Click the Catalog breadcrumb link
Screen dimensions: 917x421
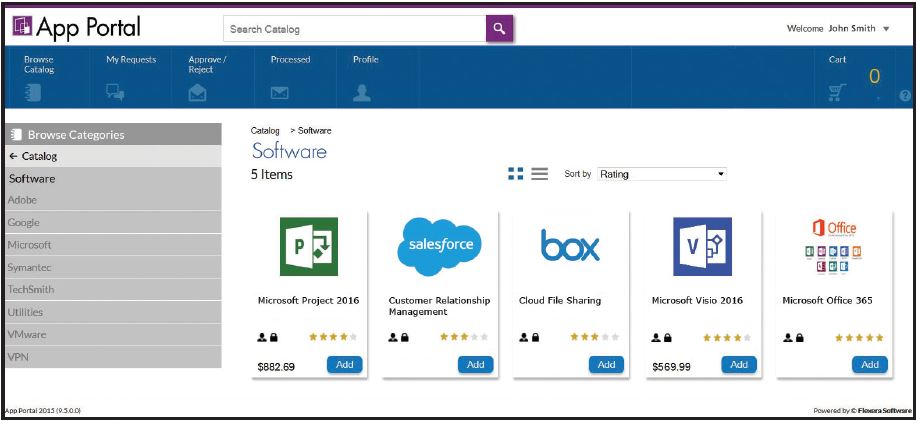tap(265, 130)
